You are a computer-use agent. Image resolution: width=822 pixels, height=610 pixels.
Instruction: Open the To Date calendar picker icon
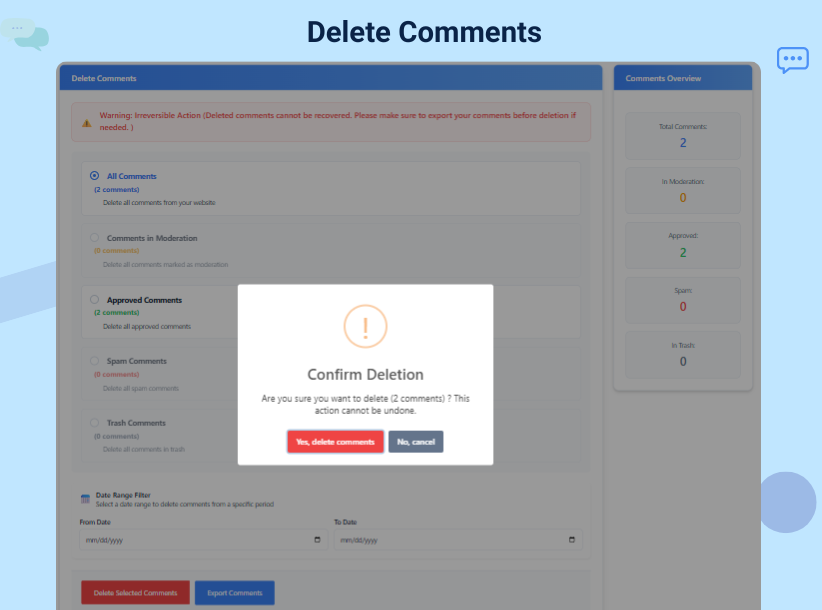coord(572,540)
